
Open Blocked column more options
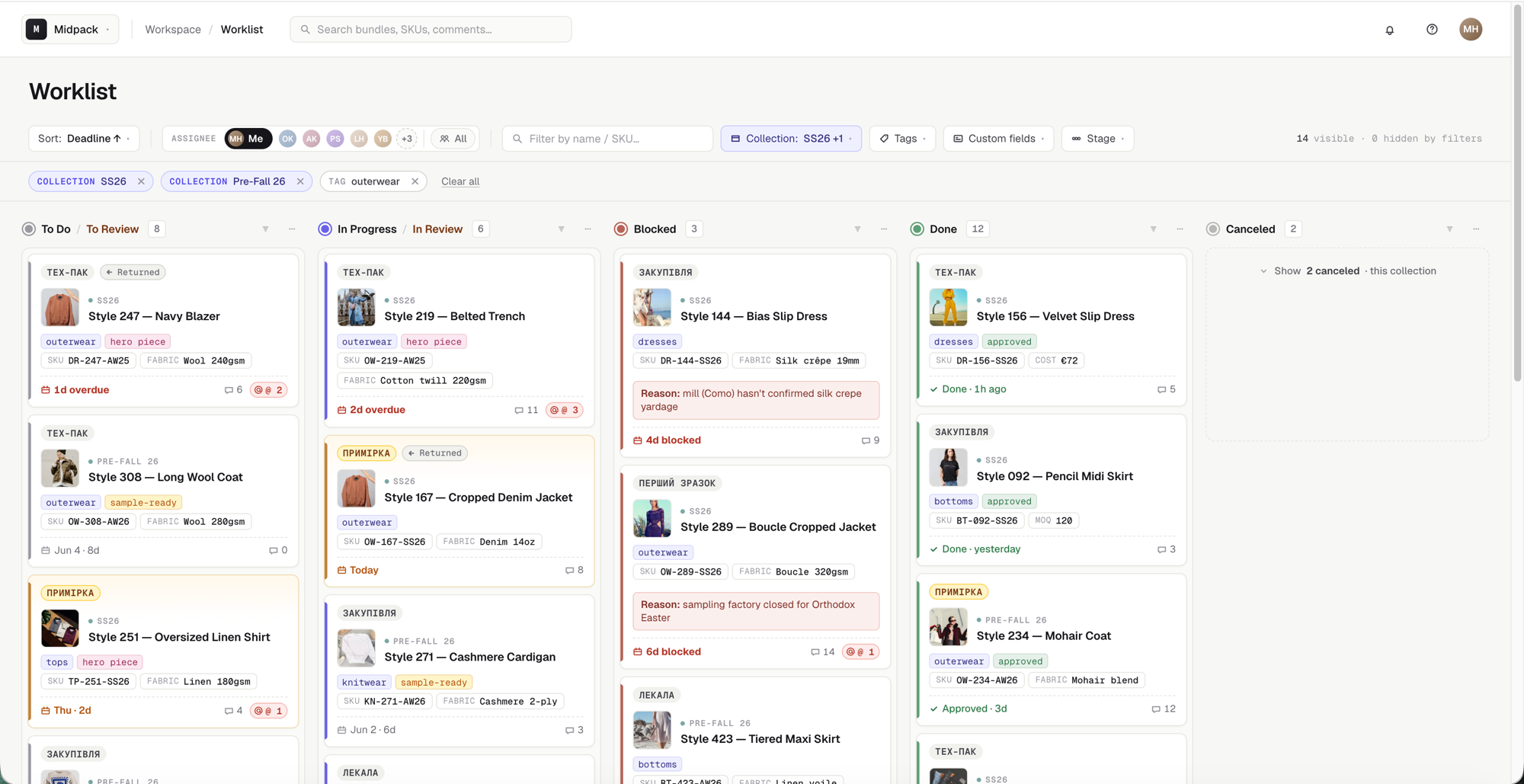click(884, 229)
